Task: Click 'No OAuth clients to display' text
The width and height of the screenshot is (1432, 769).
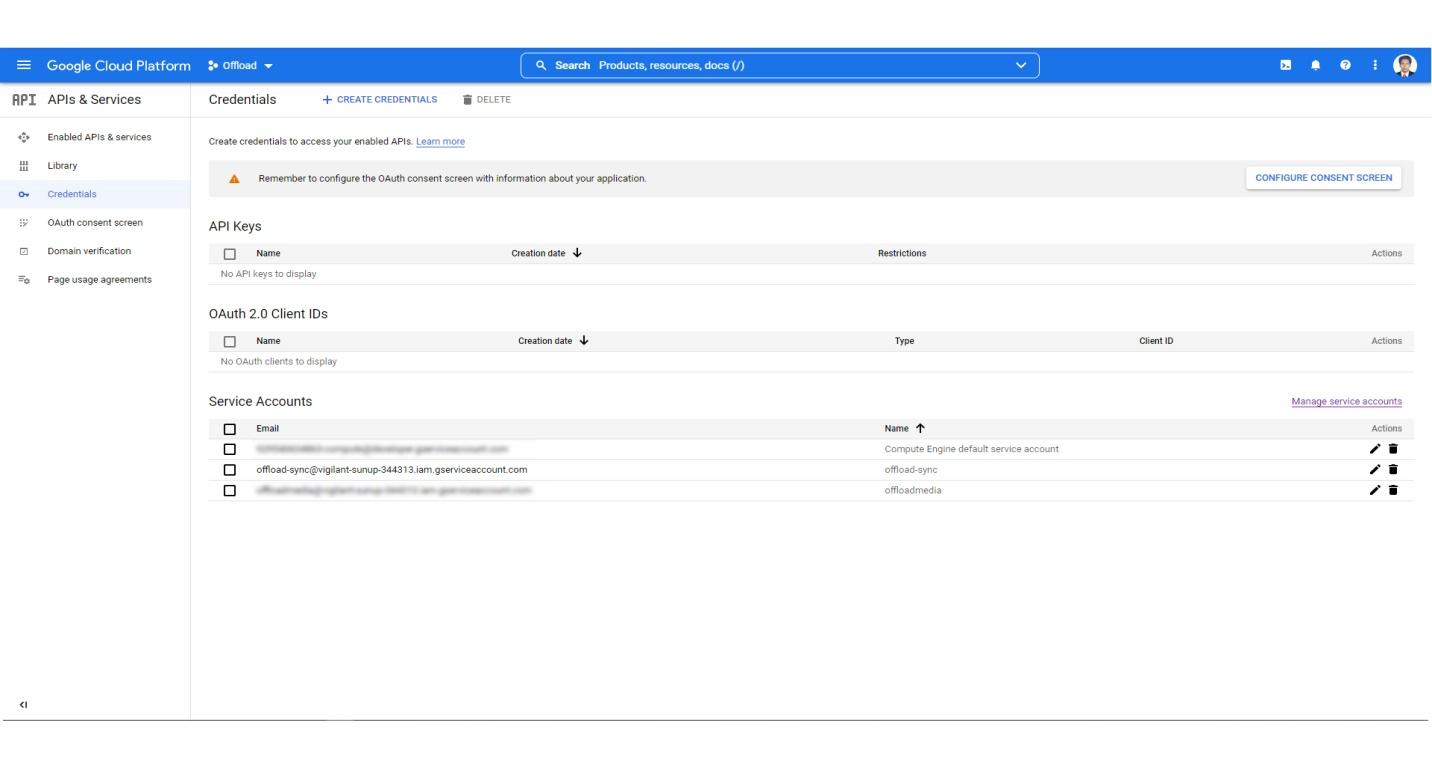Action: [x=278, y=361]
